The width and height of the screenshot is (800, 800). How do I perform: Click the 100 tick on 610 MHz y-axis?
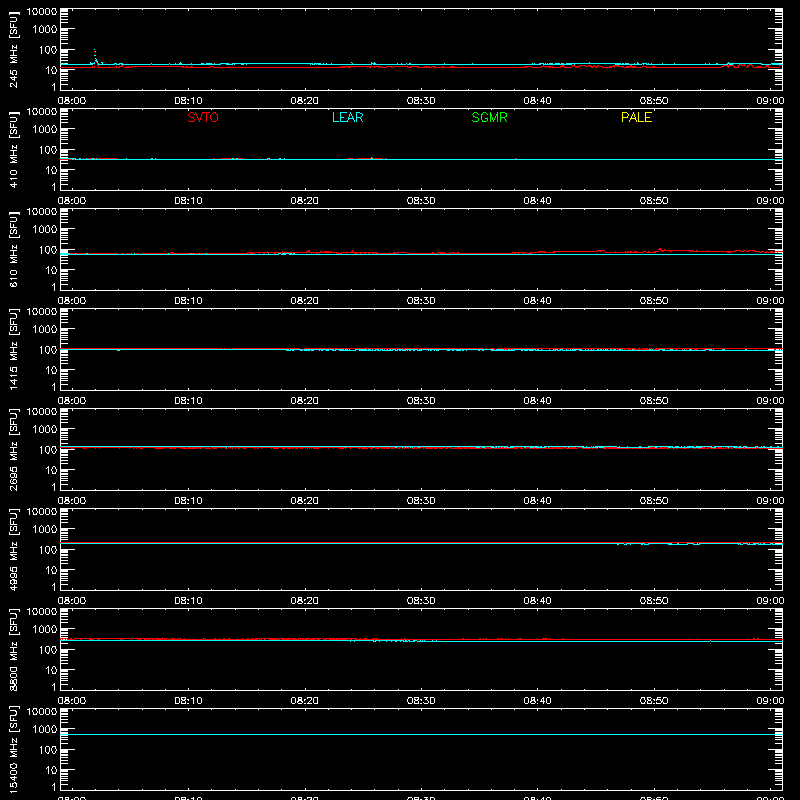point(48,250)
